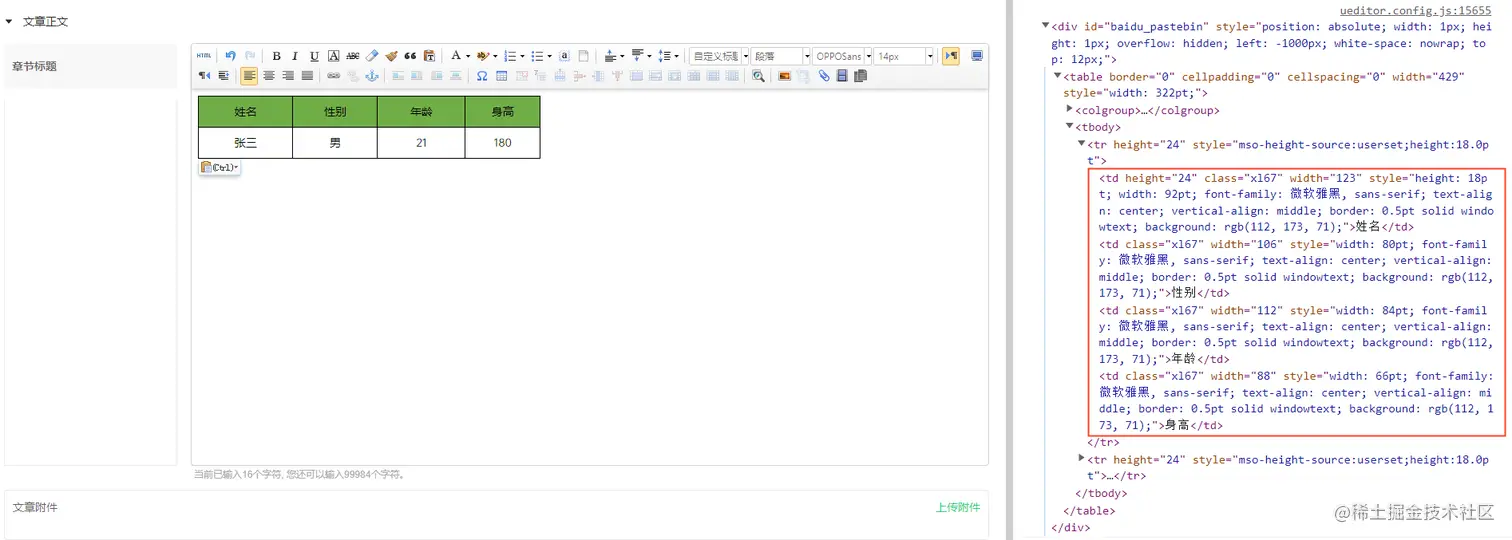Image resolution: width=1512 pixels, height=540 pixels.
Task: Open font color dropdown arrow
Action: [468, 56]
